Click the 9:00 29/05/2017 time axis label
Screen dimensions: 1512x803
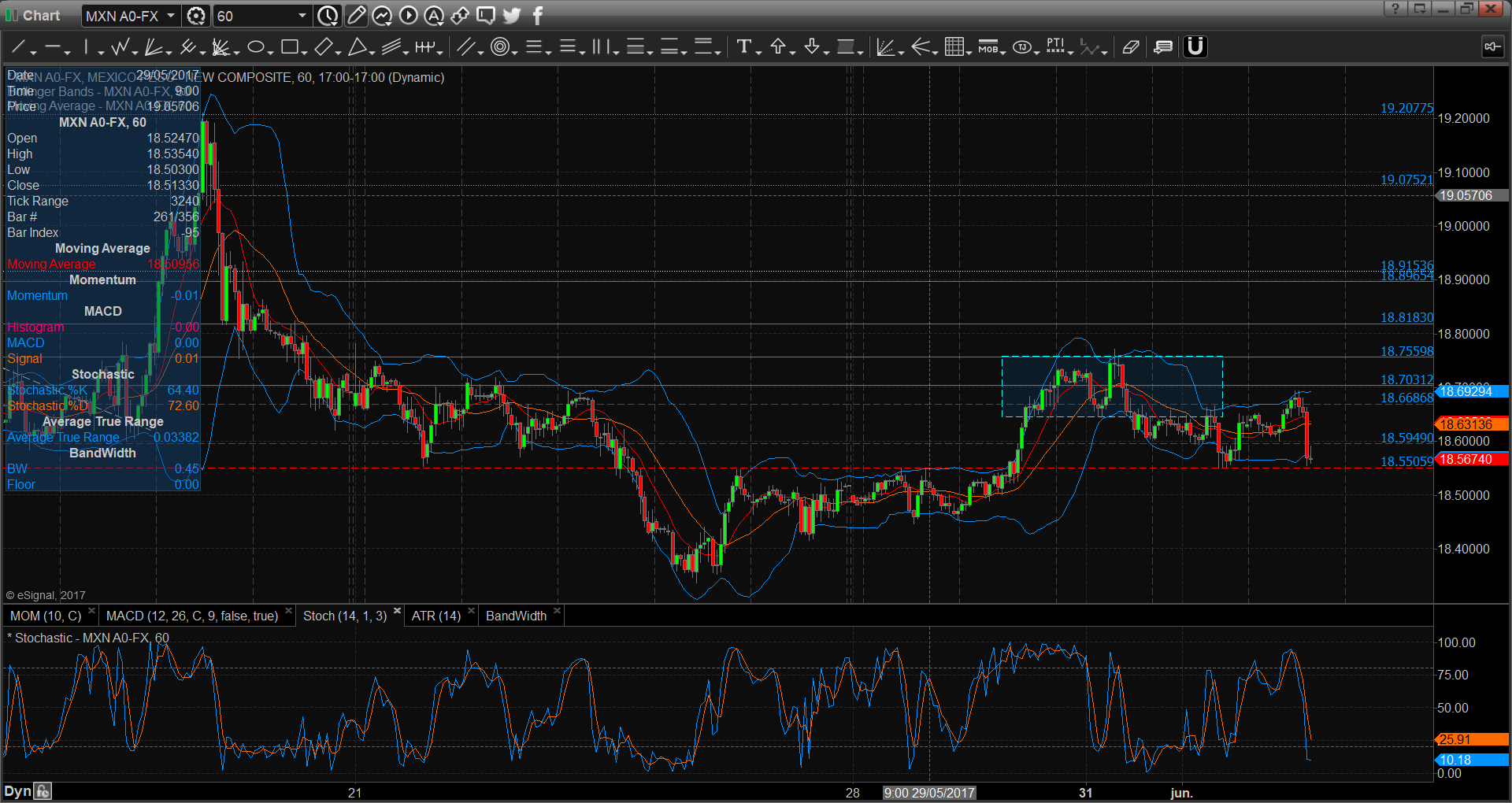coord(929,793)
